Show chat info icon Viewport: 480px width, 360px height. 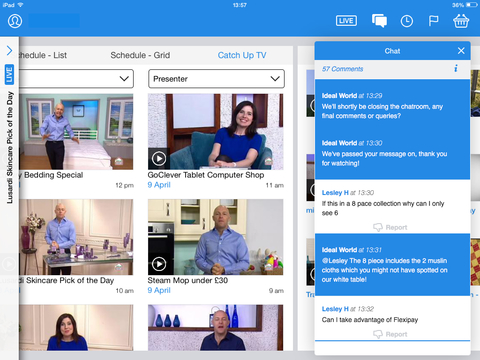456,69
